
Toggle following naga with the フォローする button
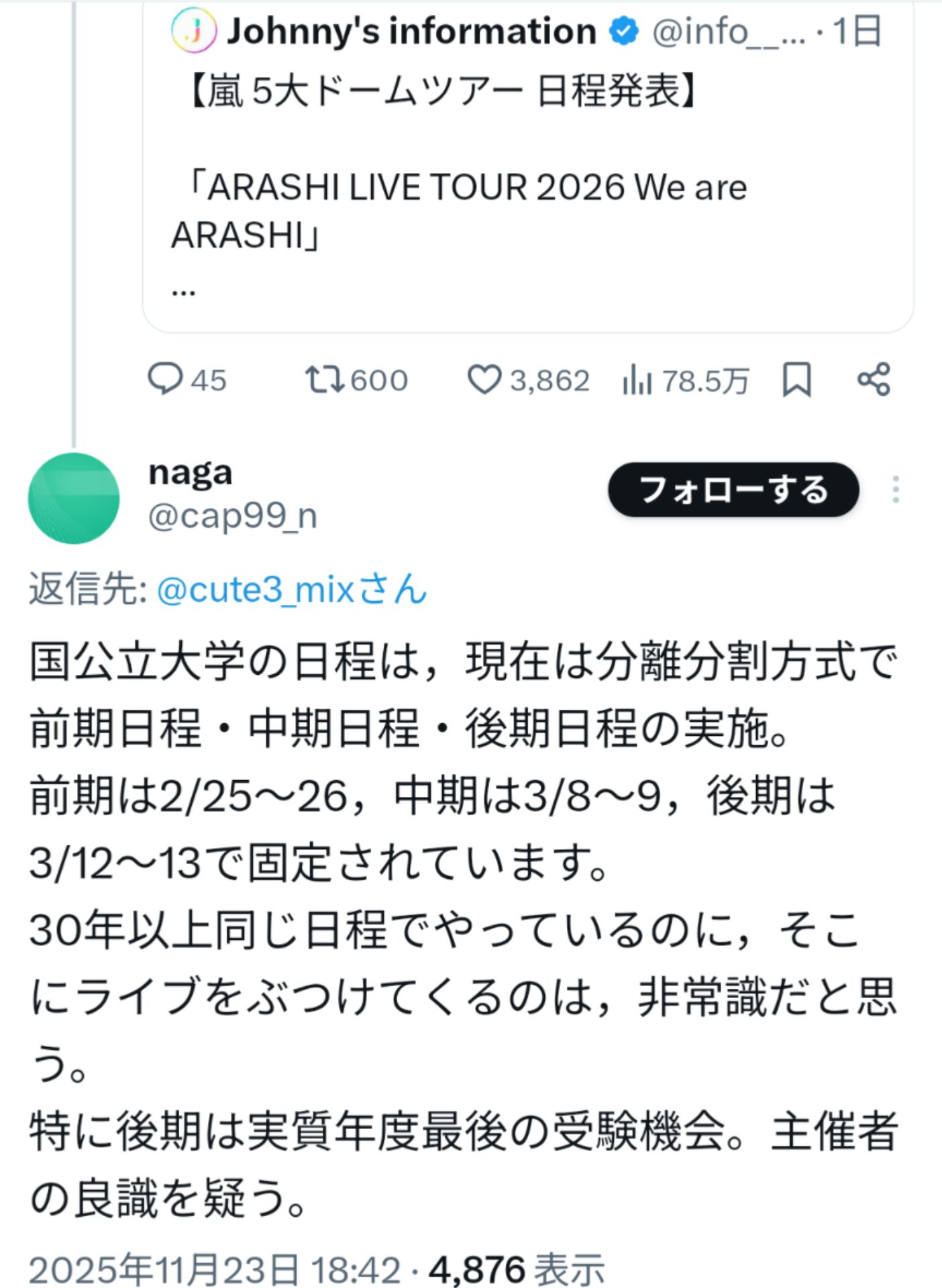click(734, 491)
